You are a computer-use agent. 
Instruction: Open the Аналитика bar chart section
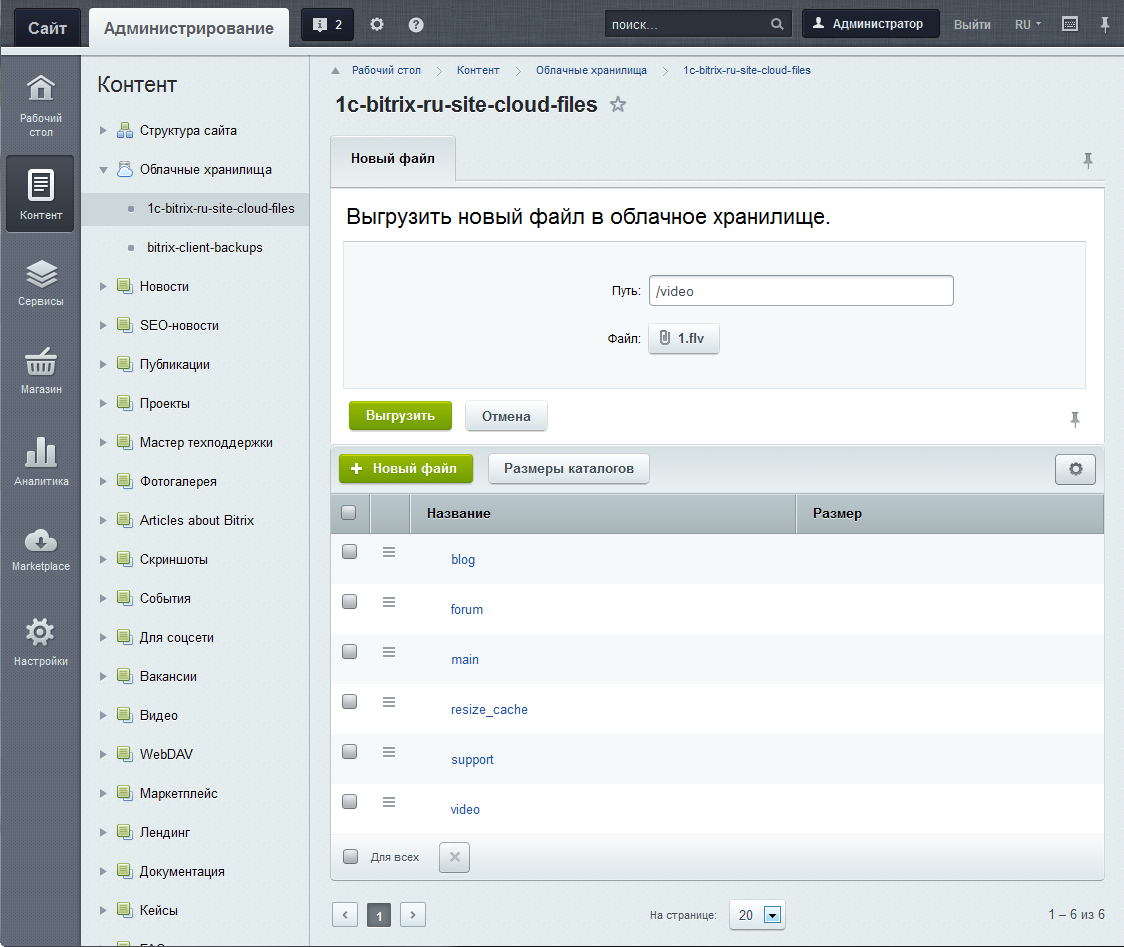click(40, 460)
